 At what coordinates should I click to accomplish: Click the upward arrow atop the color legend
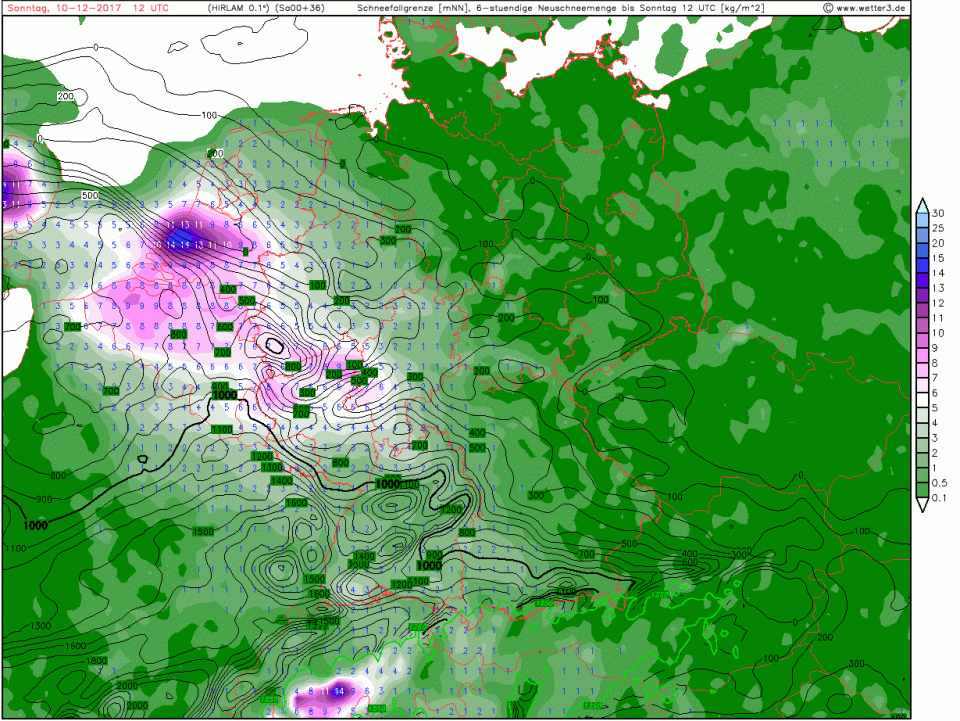(x=922, y=204)
